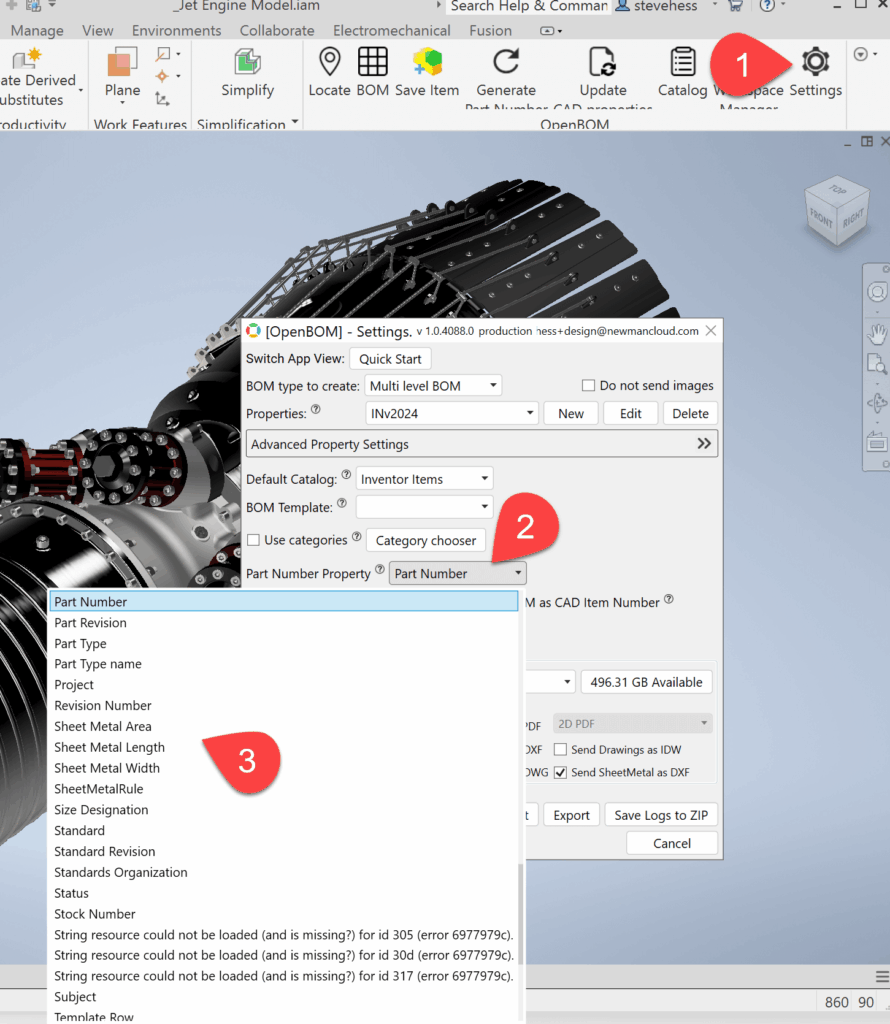Select the full navigation wheel icon
This screenshot has width=890, height=1024.
[x=876, y=292]
